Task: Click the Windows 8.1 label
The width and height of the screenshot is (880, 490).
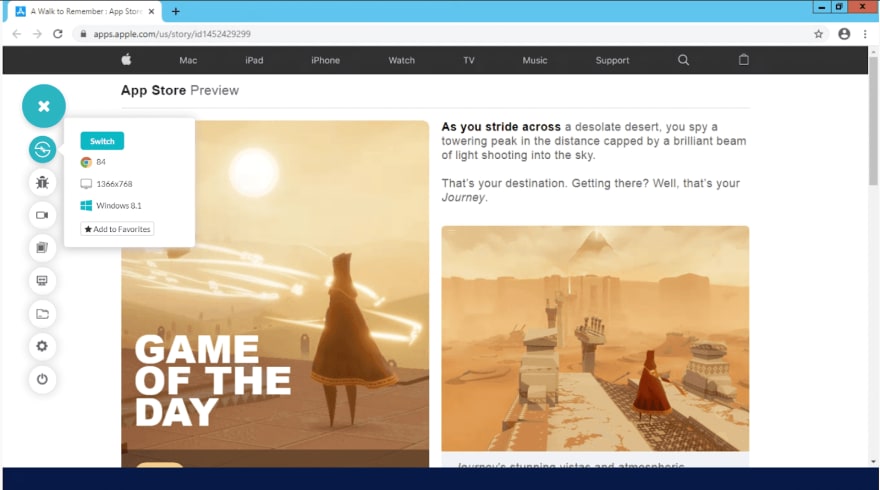Action: pyautogui.click(x=118, y=205)
